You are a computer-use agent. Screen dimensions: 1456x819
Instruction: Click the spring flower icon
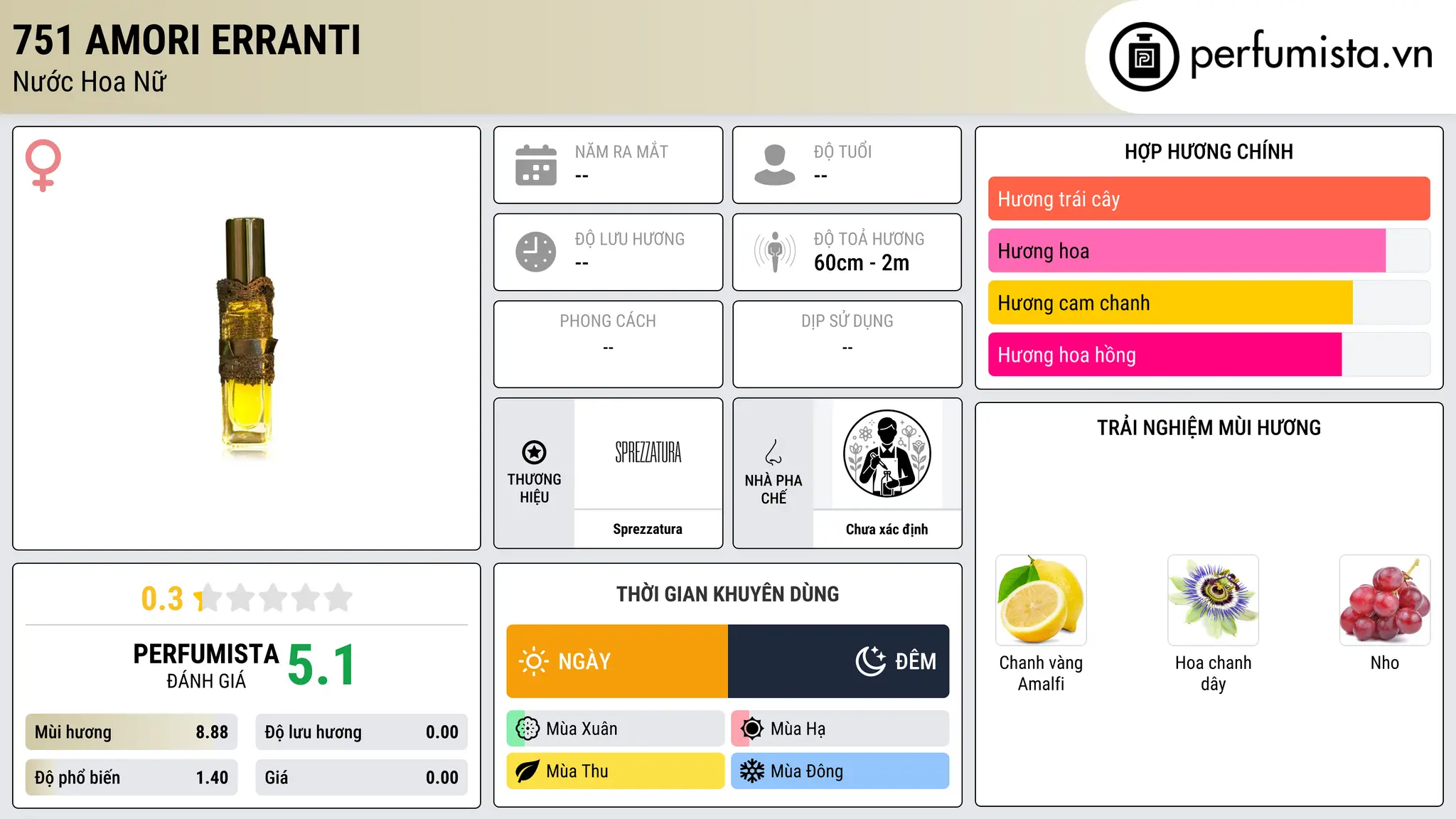pos(528,729)
